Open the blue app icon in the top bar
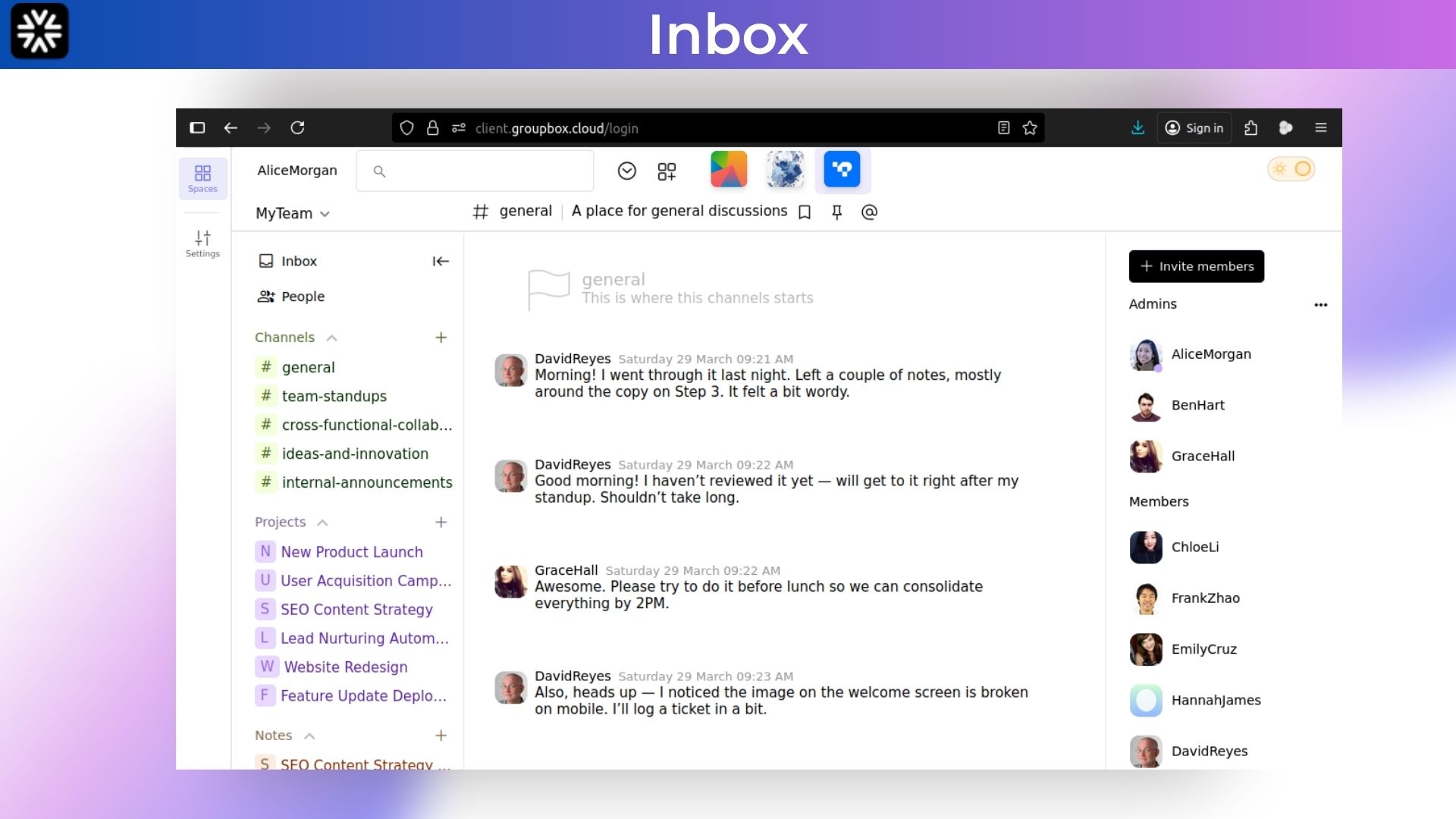 (842, 170)
